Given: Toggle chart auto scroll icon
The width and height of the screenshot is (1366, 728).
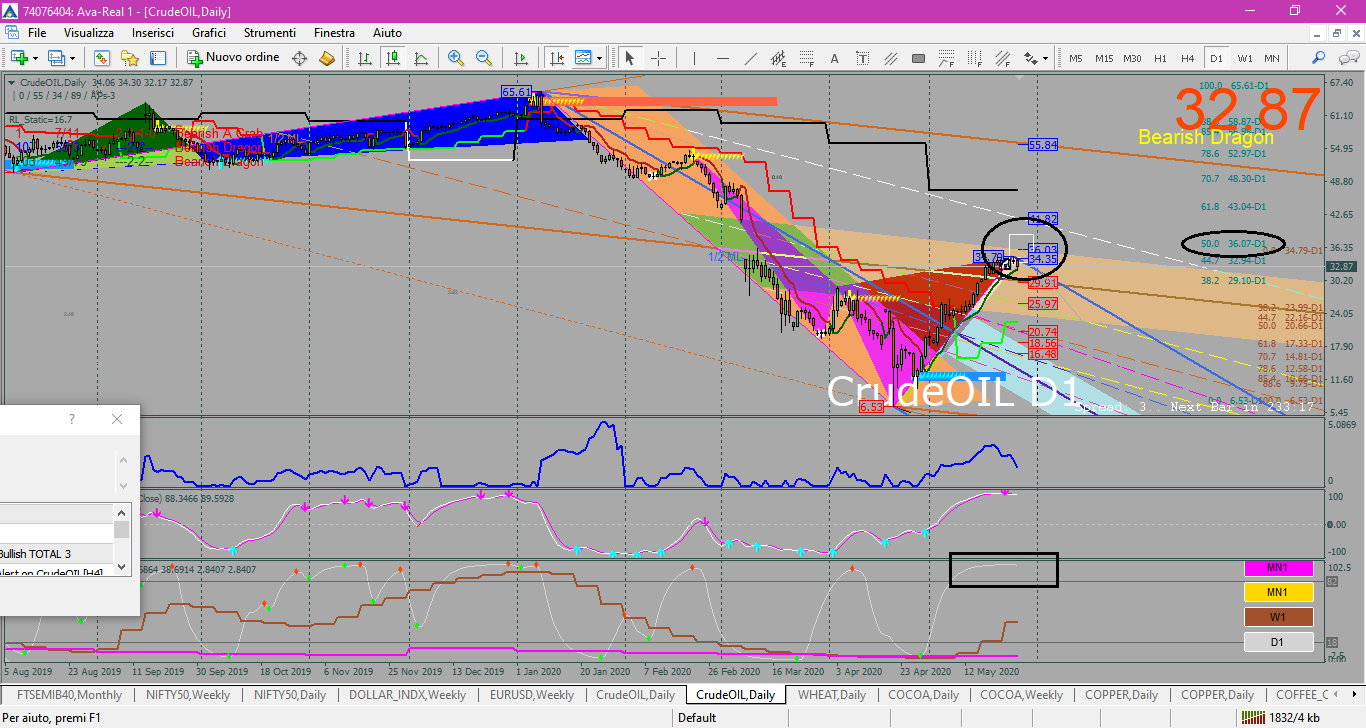Looking at the screenshot, I should (520, 58).
